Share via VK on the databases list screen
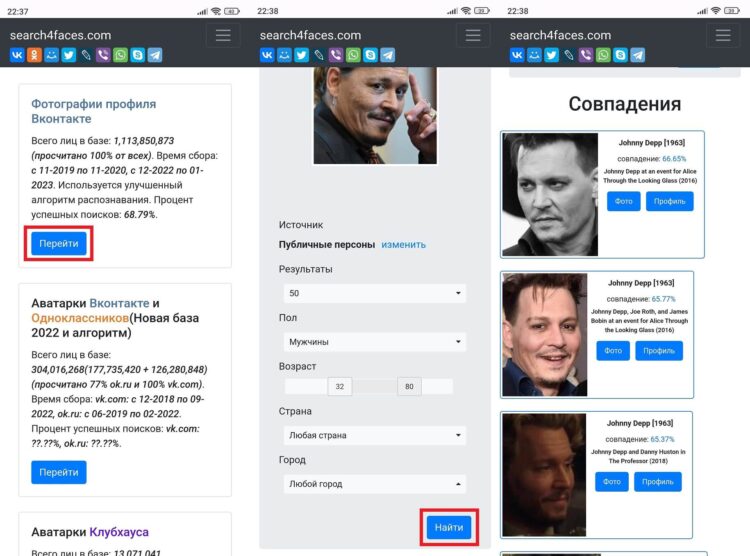The image size is (750, 556). 17,55
